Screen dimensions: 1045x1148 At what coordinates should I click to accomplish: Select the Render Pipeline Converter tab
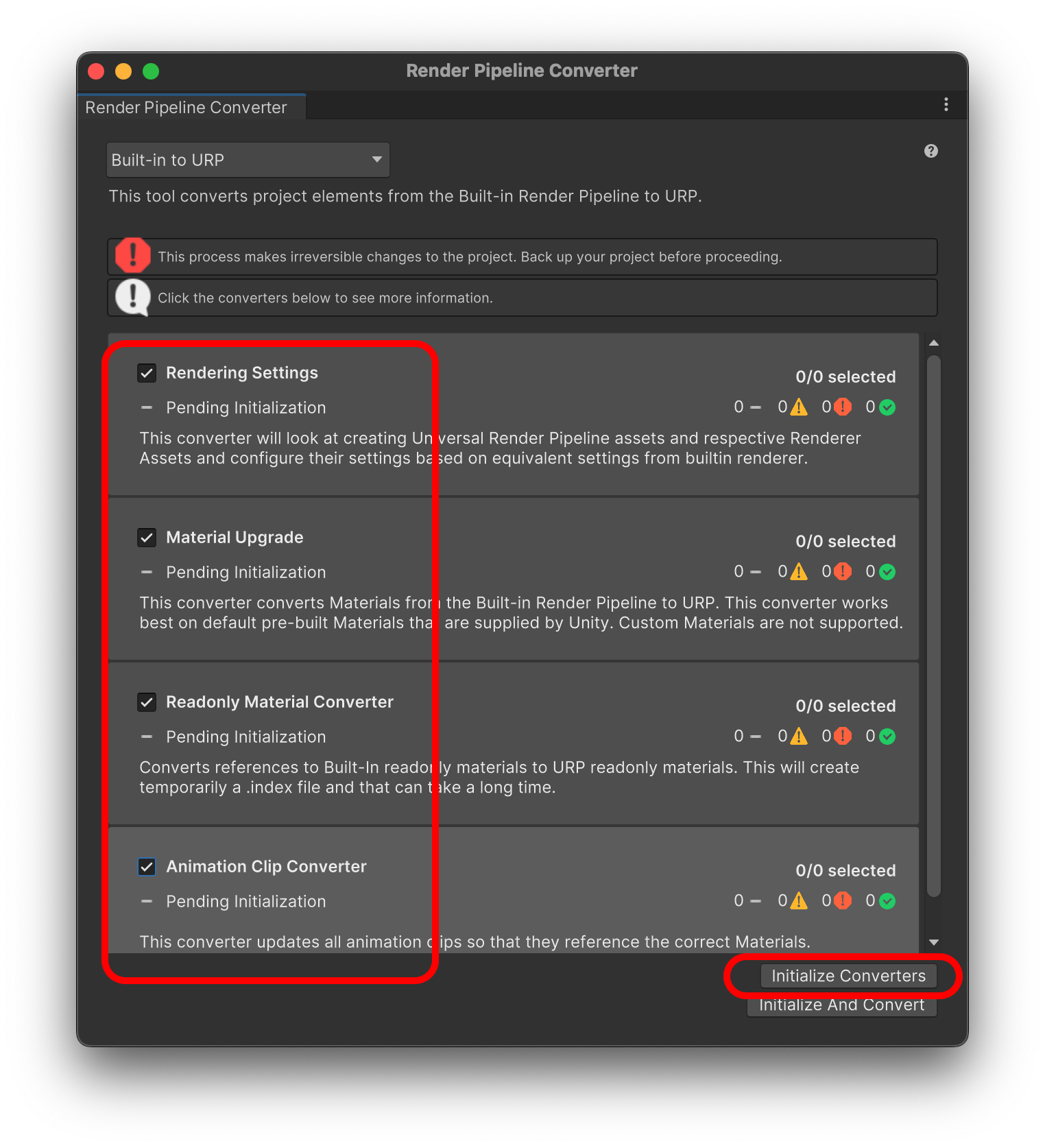coord(191,107)
